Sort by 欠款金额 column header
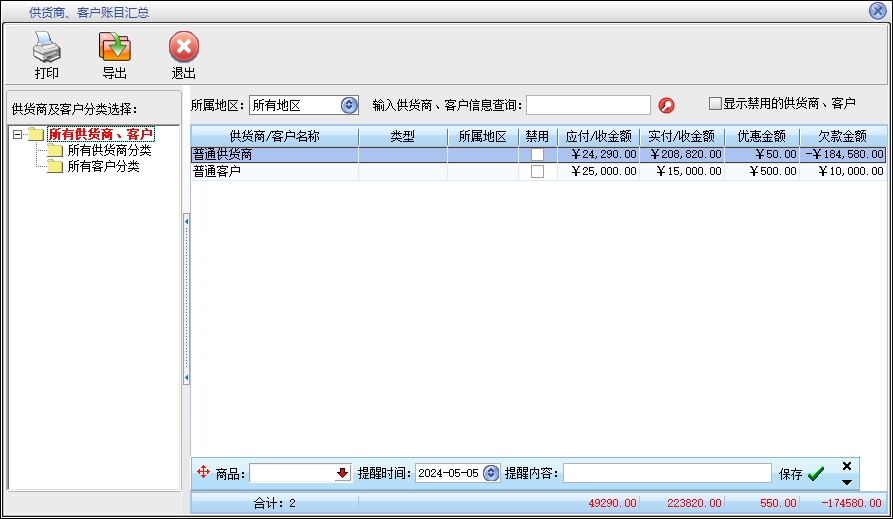 842,137
